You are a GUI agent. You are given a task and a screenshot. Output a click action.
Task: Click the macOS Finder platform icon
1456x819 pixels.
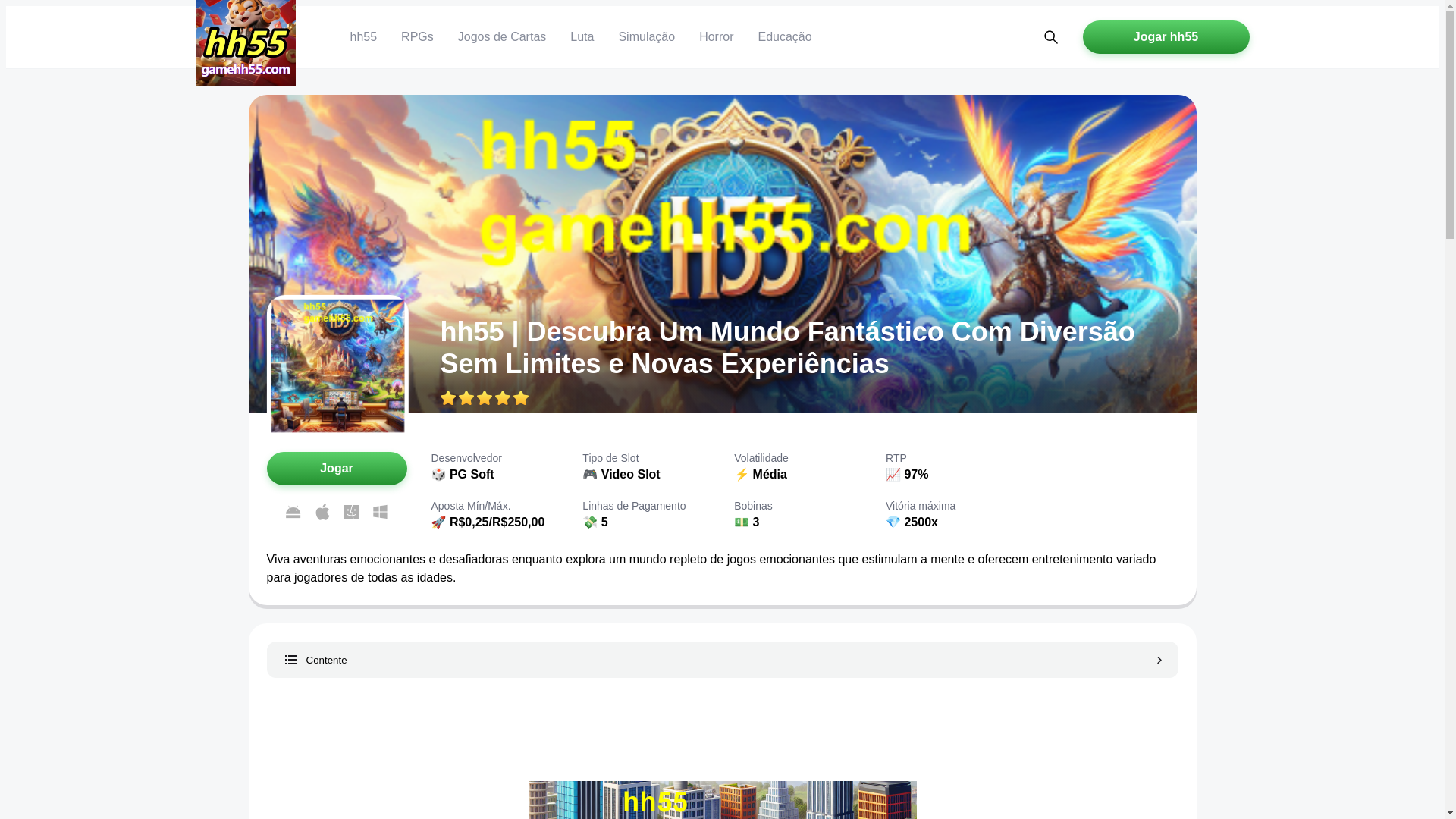coord(351,512)
